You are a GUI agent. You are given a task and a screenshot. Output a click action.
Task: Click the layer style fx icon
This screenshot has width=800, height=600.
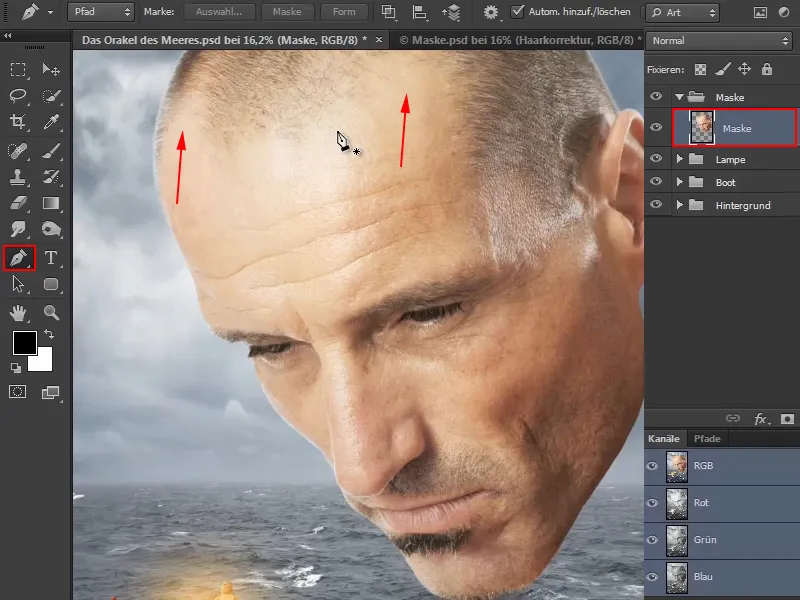tap(760, 417)
